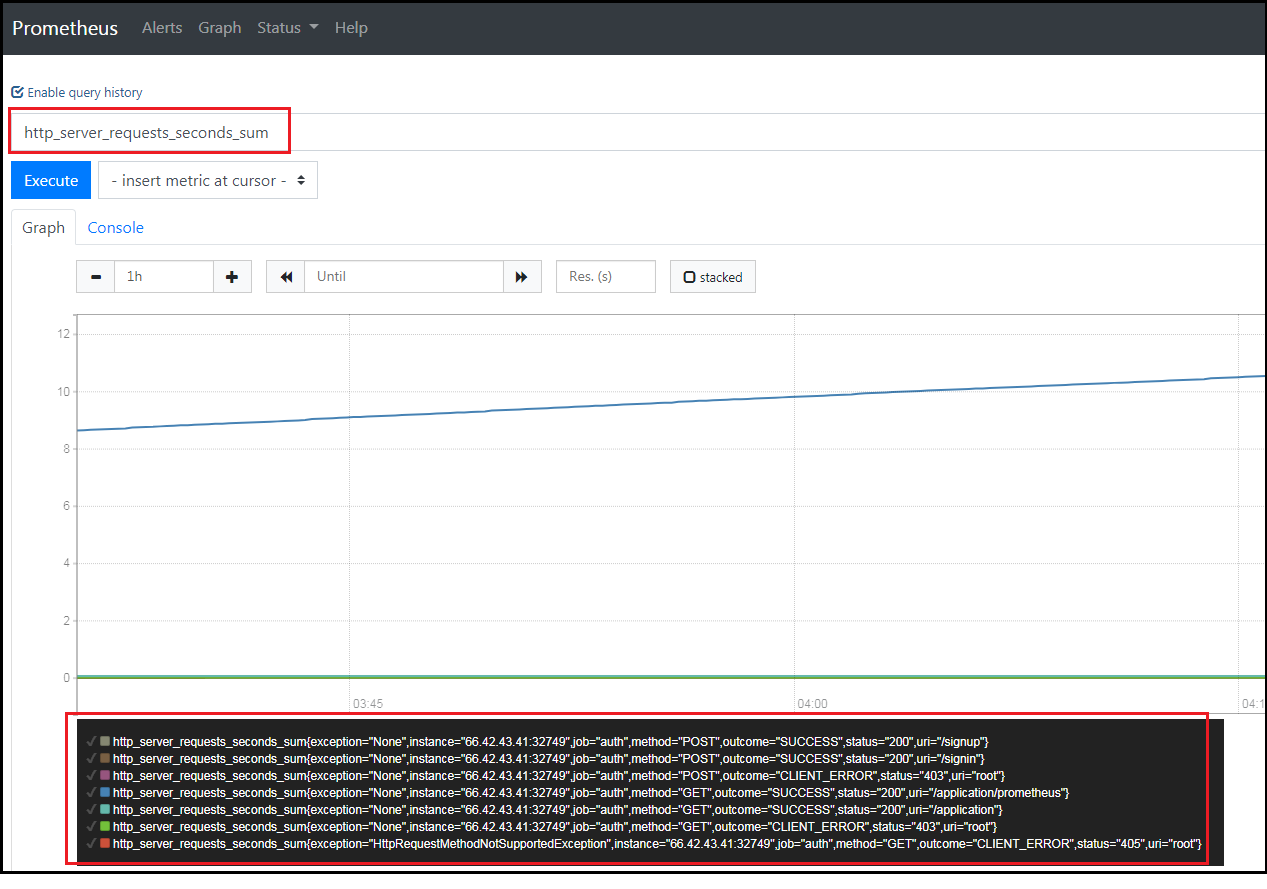
Task: Select legend text for status="405" series
Action: [x=657, y=843]
